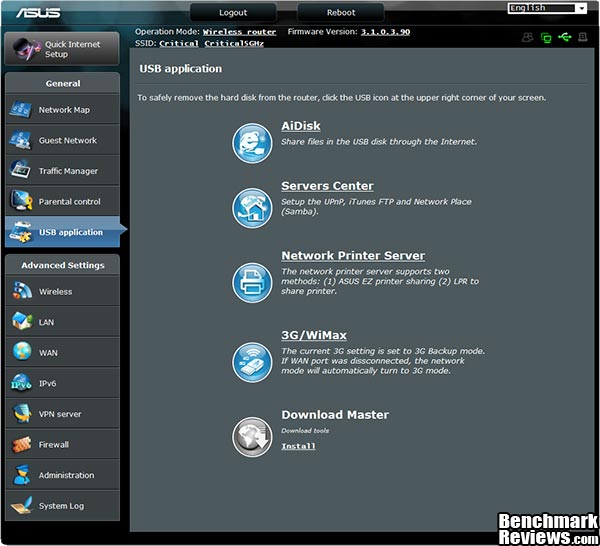Click the USB application sidebar icon
The width and height of the screenshot is (600, 546).
tap(21, 232)
